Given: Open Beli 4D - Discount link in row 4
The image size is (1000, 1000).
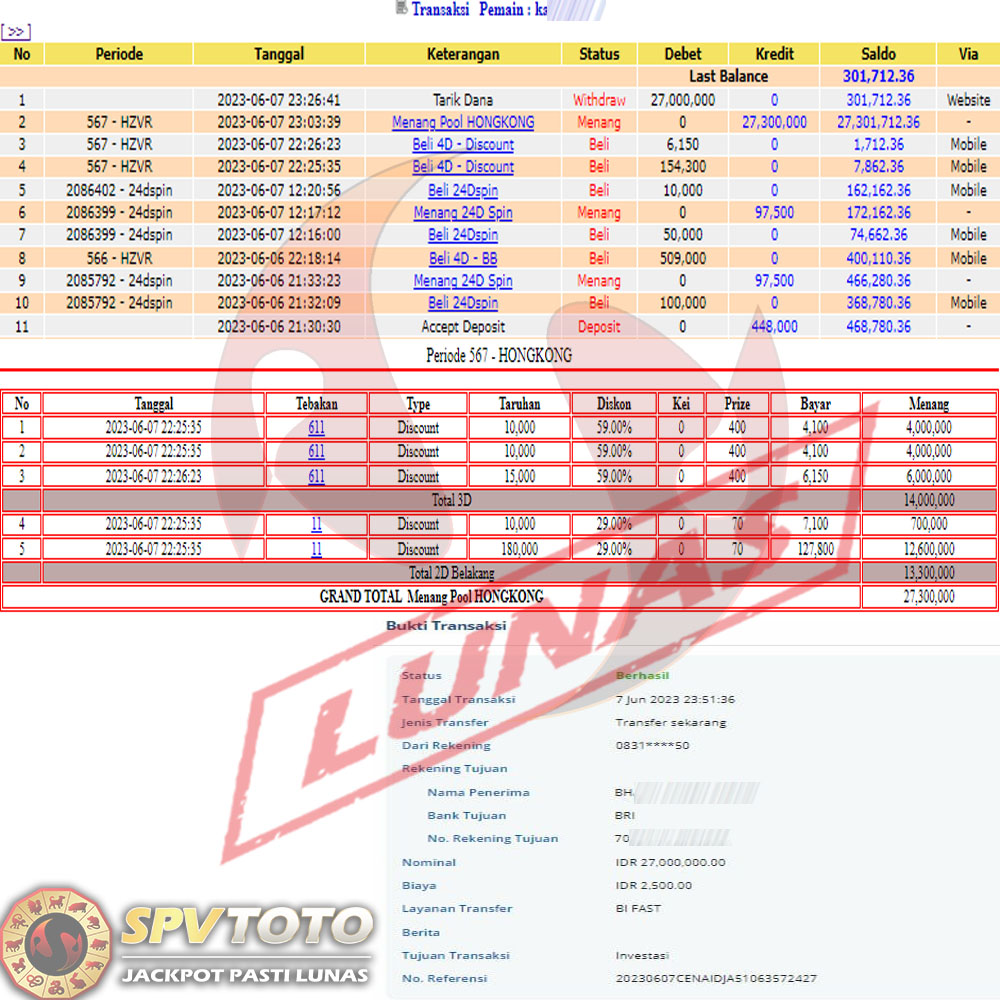Looking at the screenshot, I should point(463,167).
